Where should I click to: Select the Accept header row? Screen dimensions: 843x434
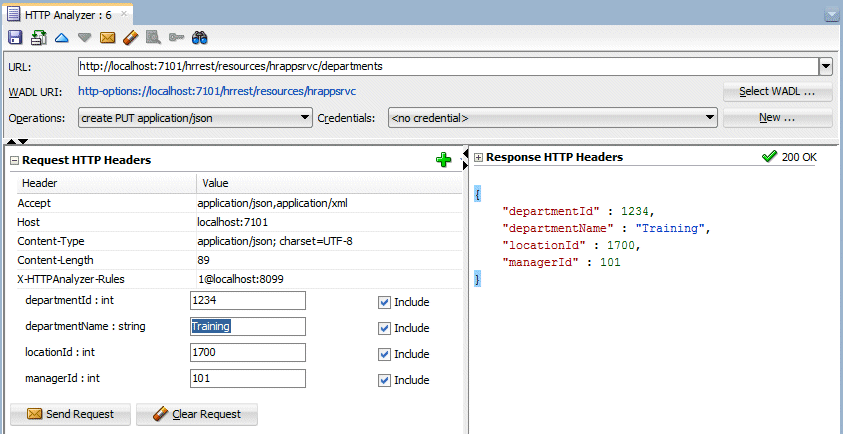tap(239, 203)
